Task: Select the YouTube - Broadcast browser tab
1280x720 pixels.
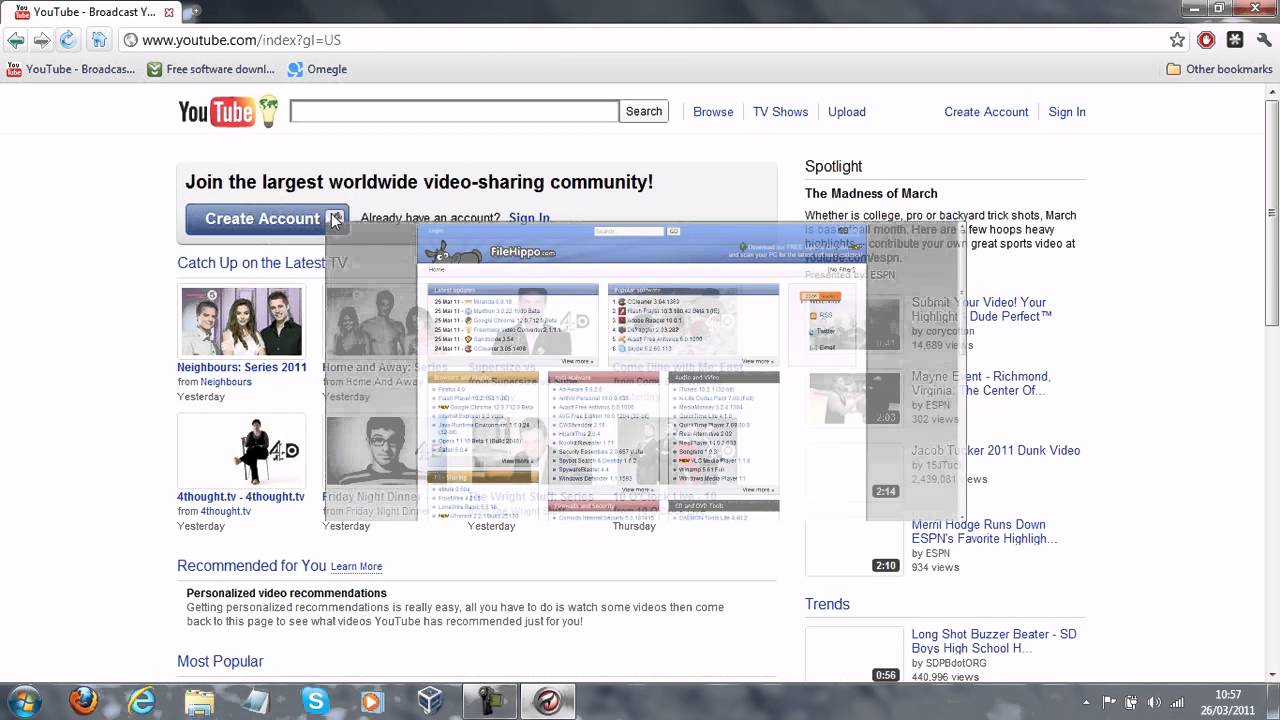Action: 90,11
